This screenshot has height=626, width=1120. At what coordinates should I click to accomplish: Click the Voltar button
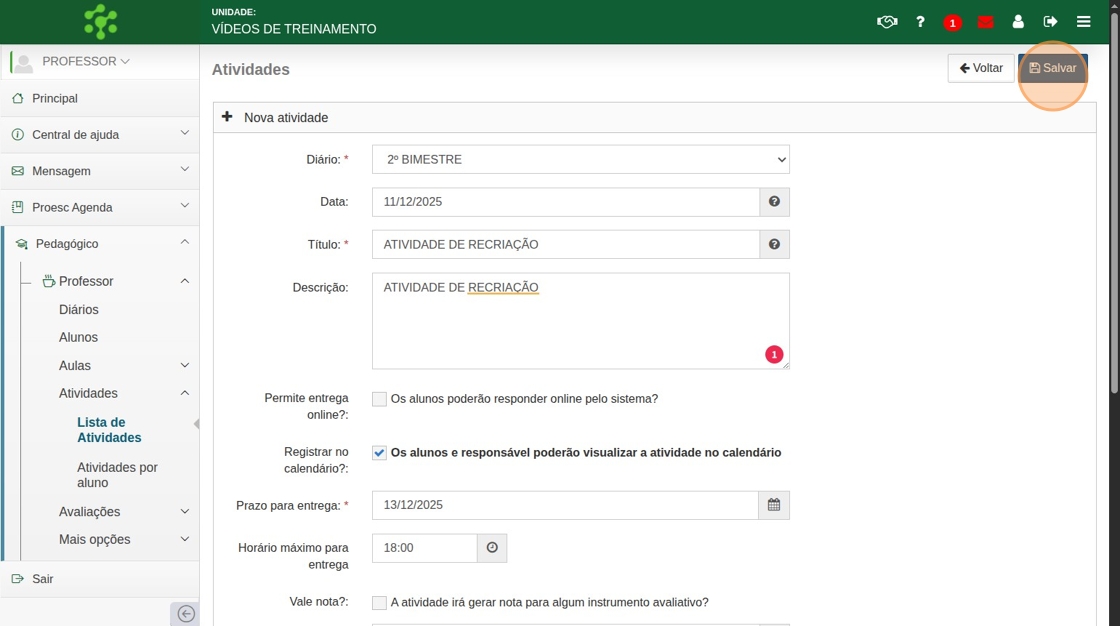click(981, 69)
